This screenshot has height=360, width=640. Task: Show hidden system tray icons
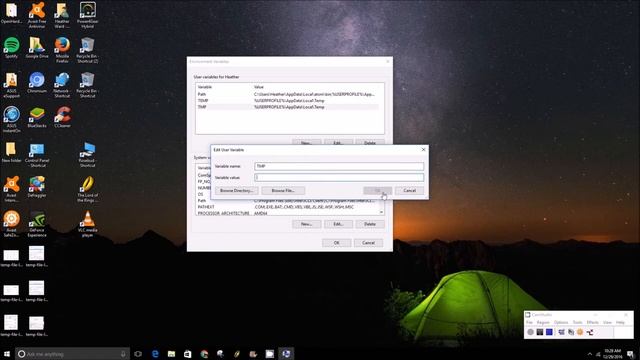589,354
